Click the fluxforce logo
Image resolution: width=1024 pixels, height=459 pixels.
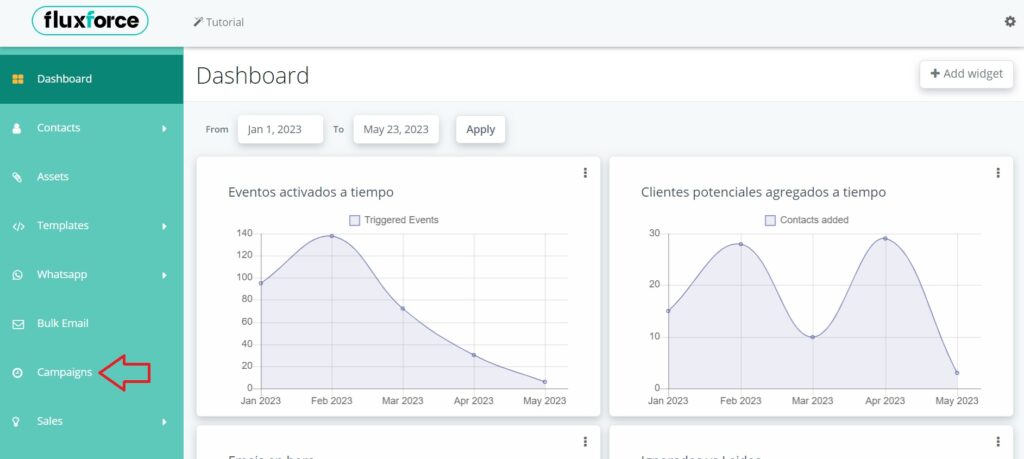pos(90,21)
